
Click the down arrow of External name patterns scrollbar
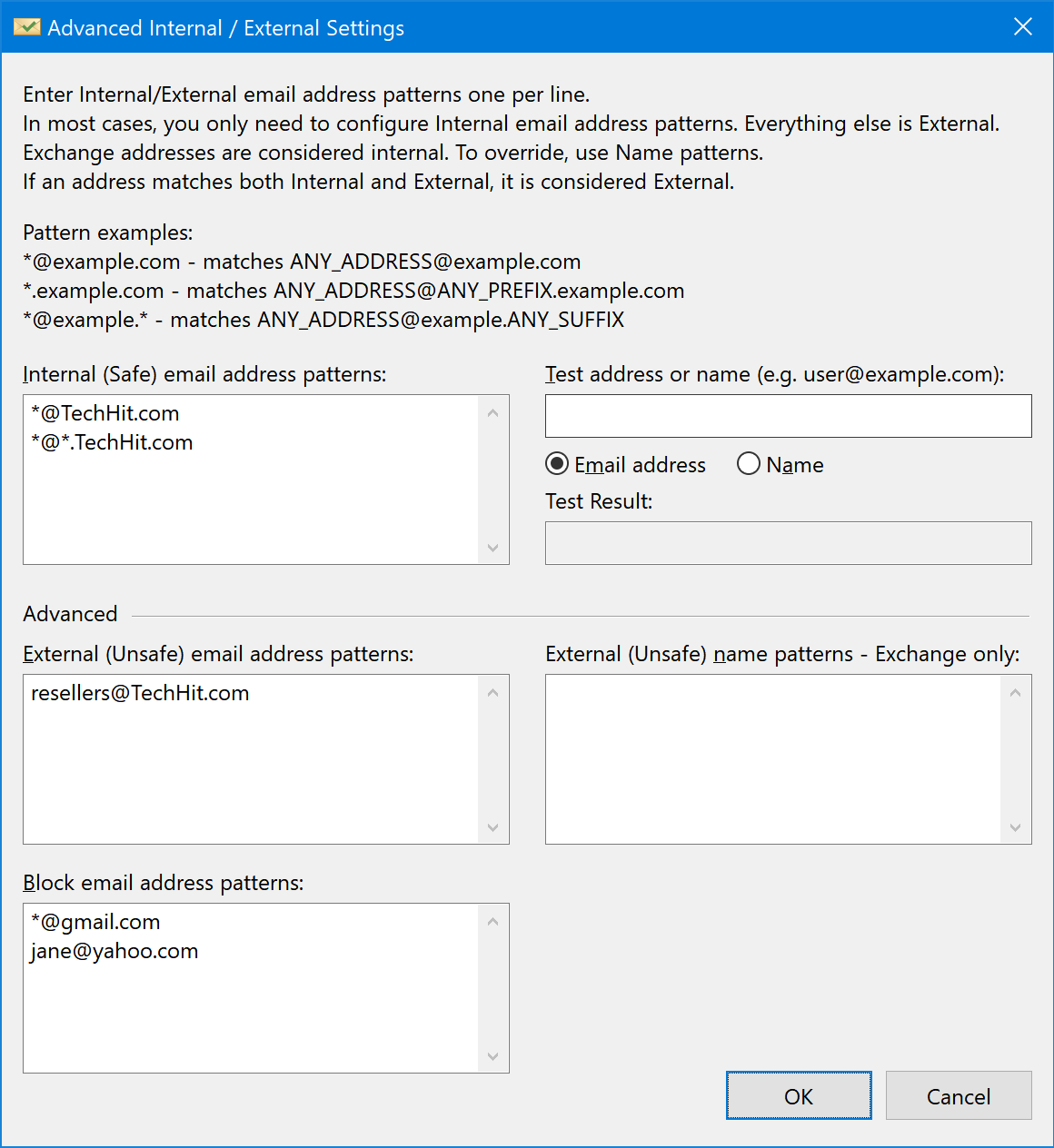1016,827
